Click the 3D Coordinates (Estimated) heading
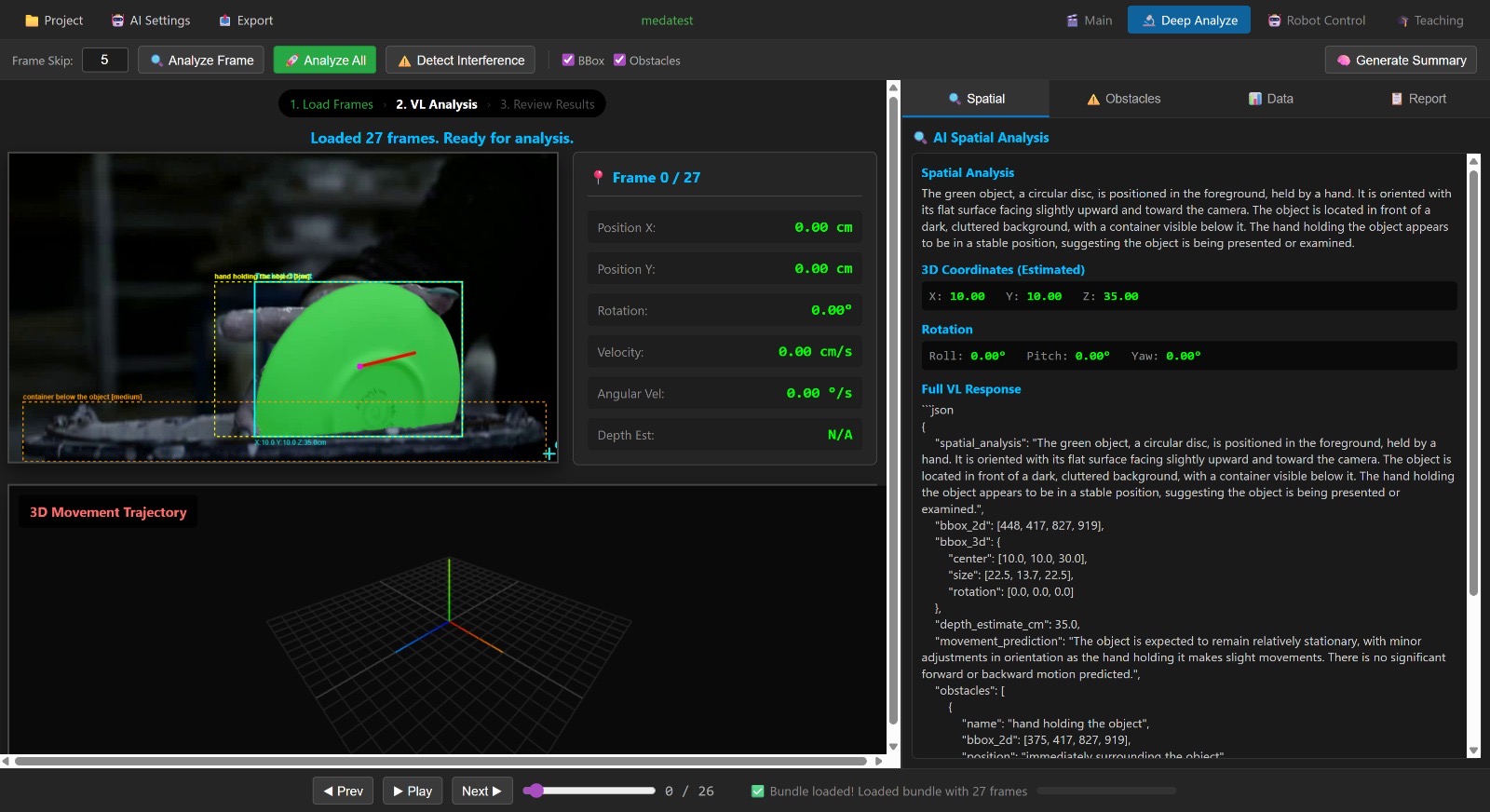 1003,270
